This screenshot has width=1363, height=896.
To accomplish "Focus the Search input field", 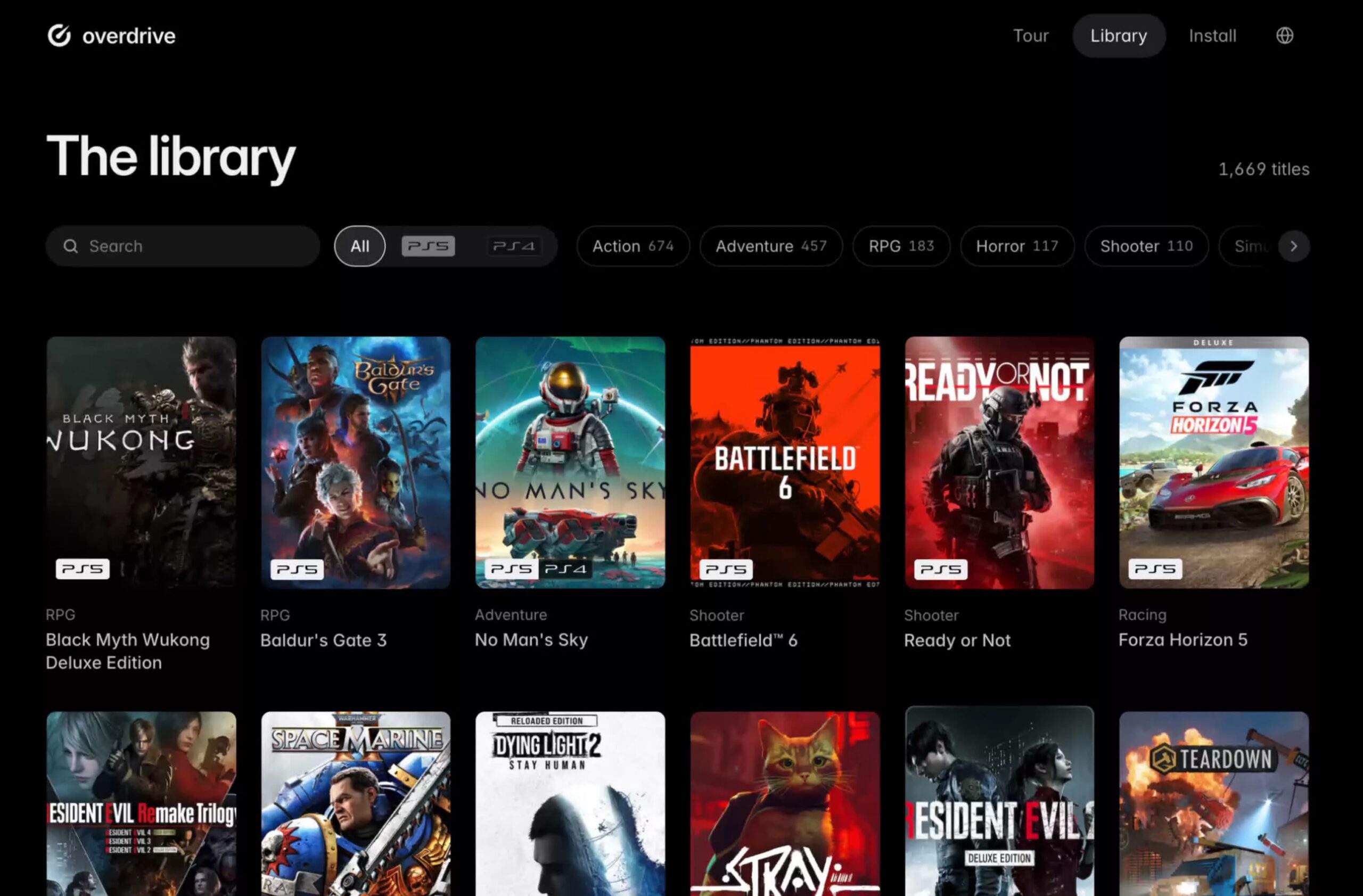I will point(183,246).
